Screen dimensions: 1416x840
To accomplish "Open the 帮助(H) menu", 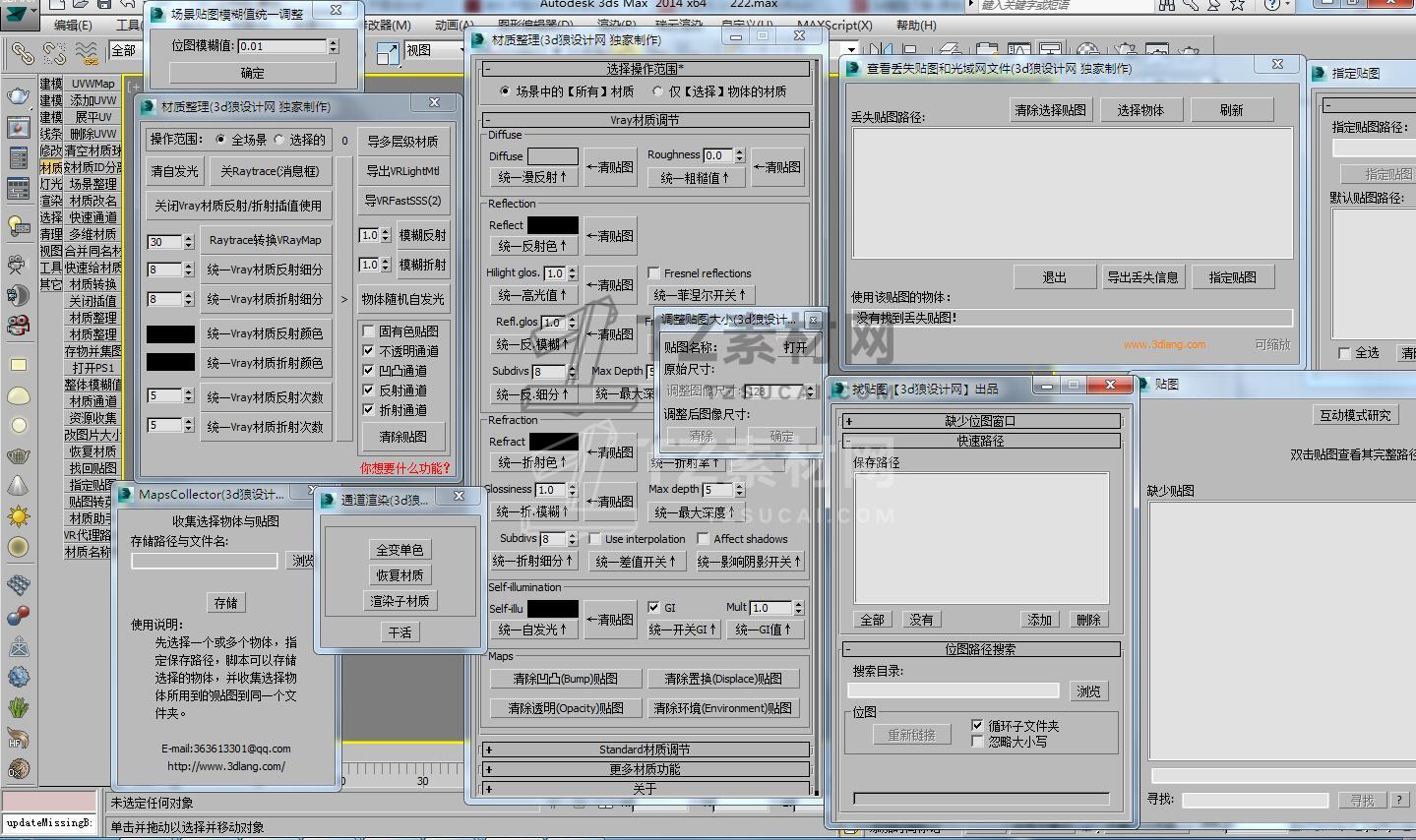I will coord(916,25).
